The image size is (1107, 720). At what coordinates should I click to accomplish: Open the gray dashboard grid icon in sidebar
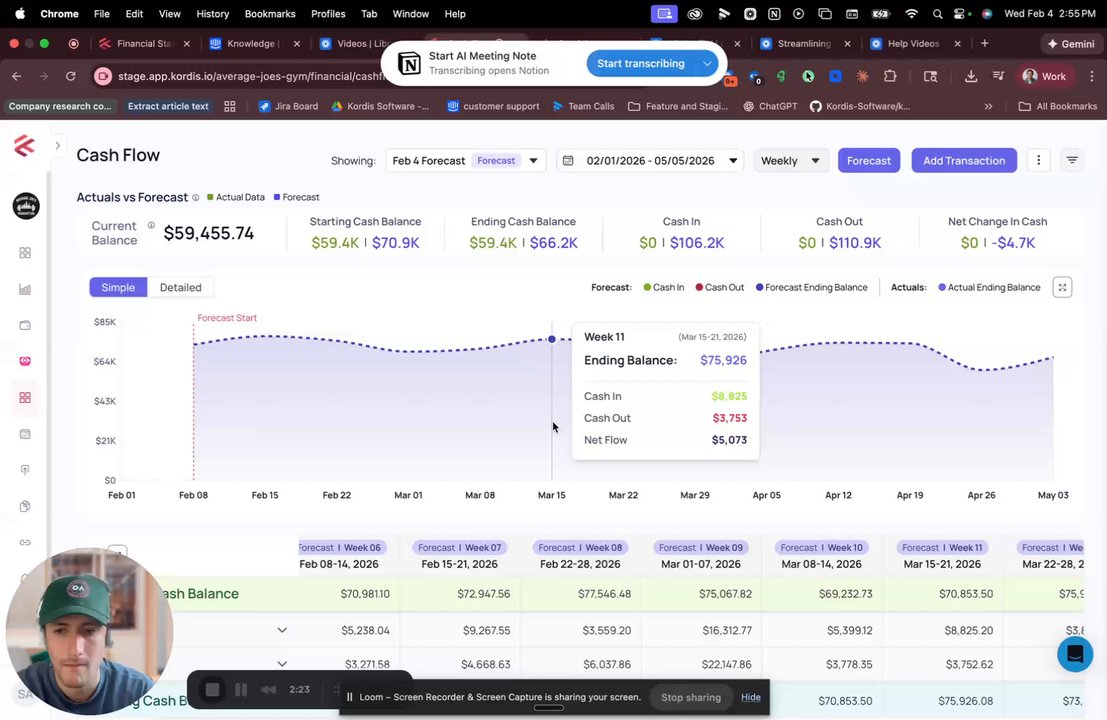(x=25, y=253)
